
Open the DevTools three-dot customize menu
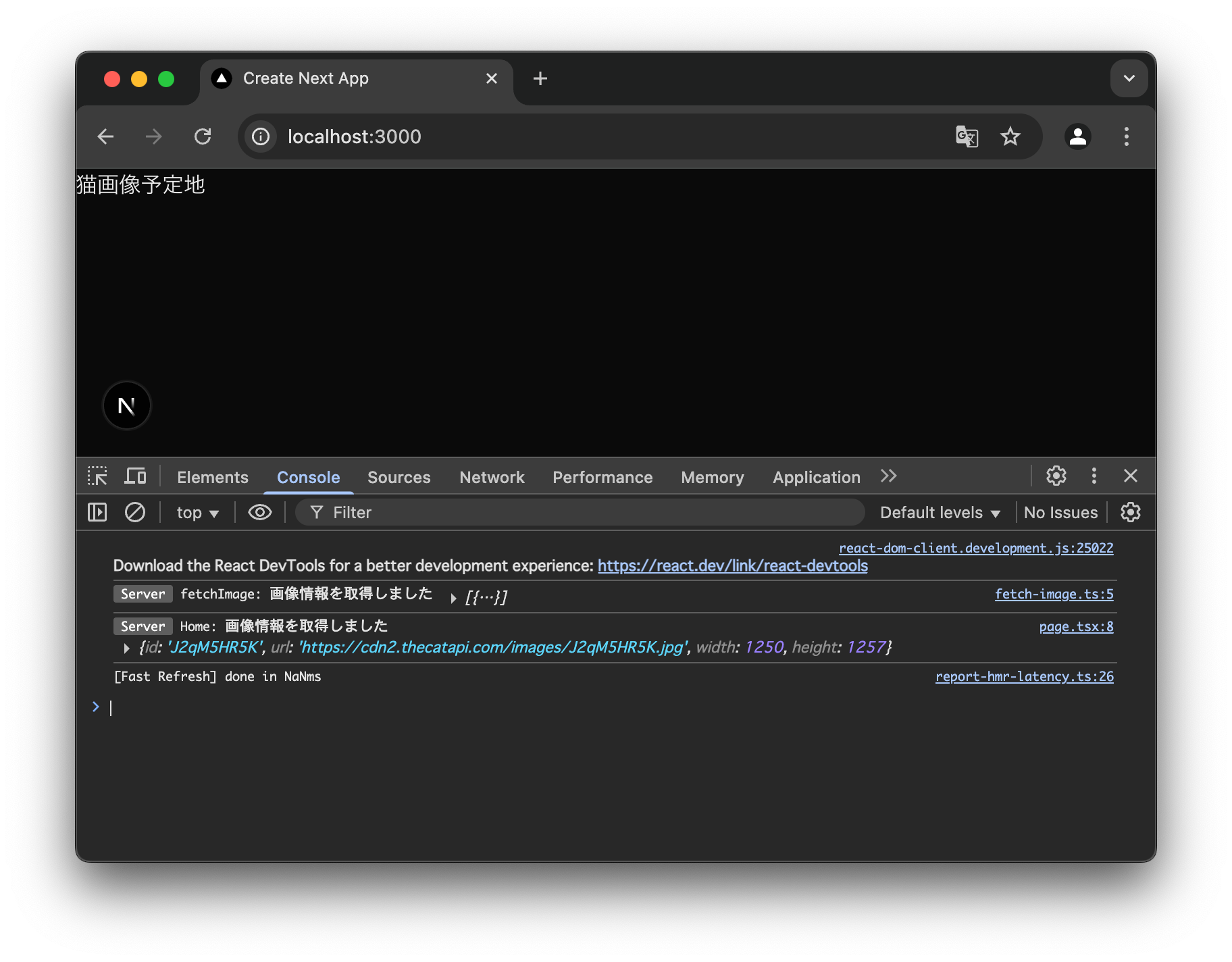coord(1094,476)
